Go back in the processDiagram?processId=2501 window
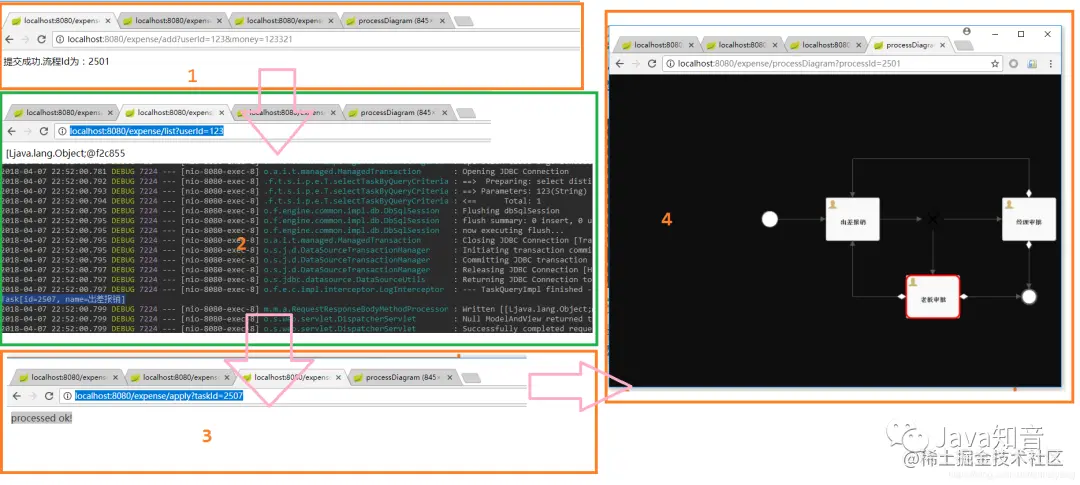The image size is (1080, 485). pos(620,63)
